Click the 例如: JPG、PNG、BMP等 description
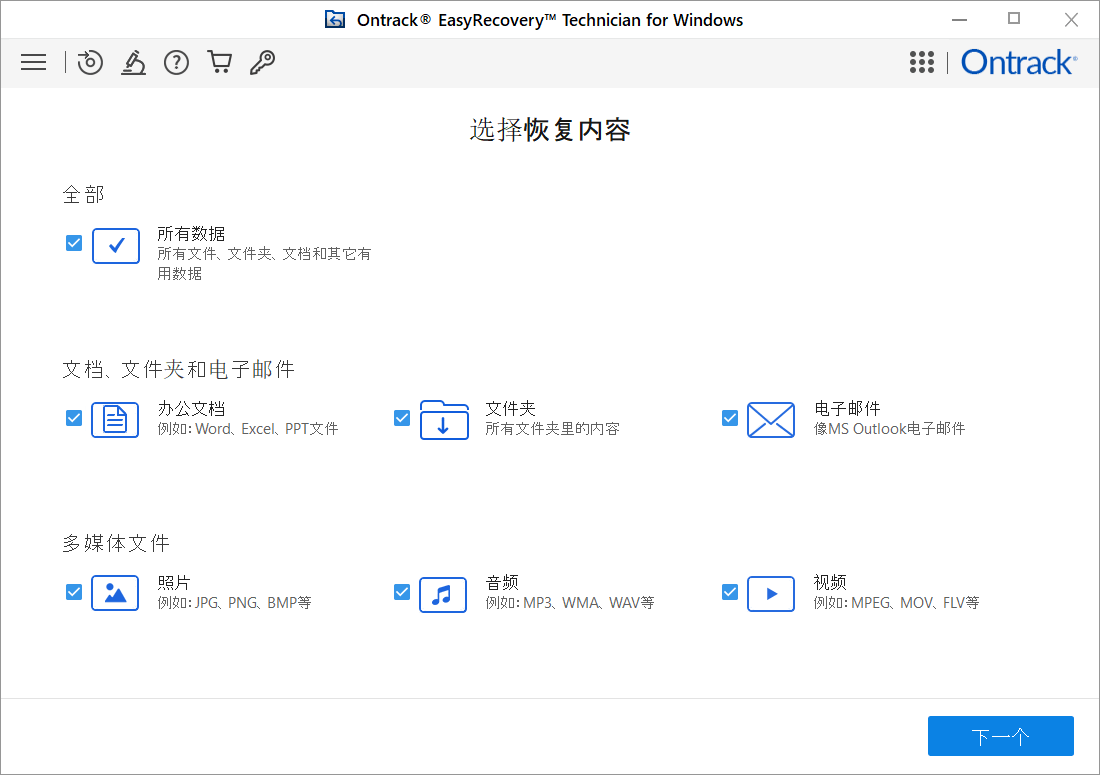Viewport: 1100px width, 775px height. coord(234,602)
